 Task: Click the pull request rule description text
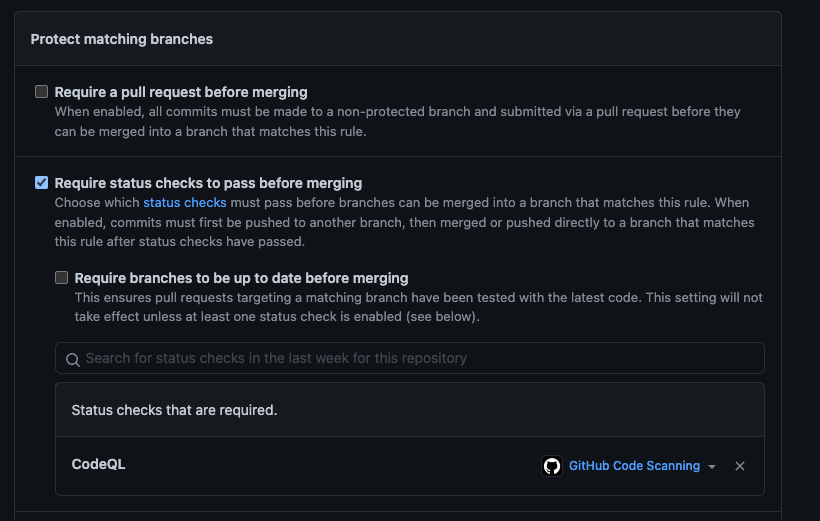pos(397,121)
